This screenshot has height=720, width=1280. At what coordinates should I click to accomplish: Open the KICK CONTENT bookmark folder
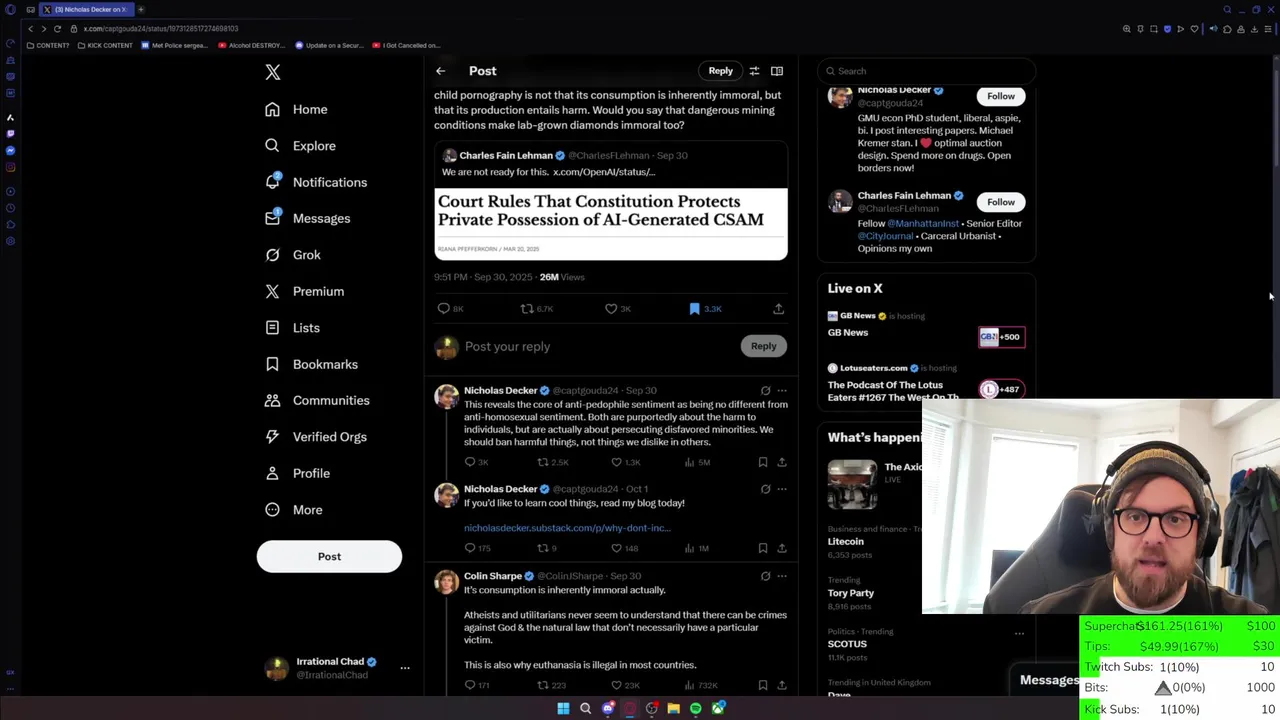coord(105,45)
